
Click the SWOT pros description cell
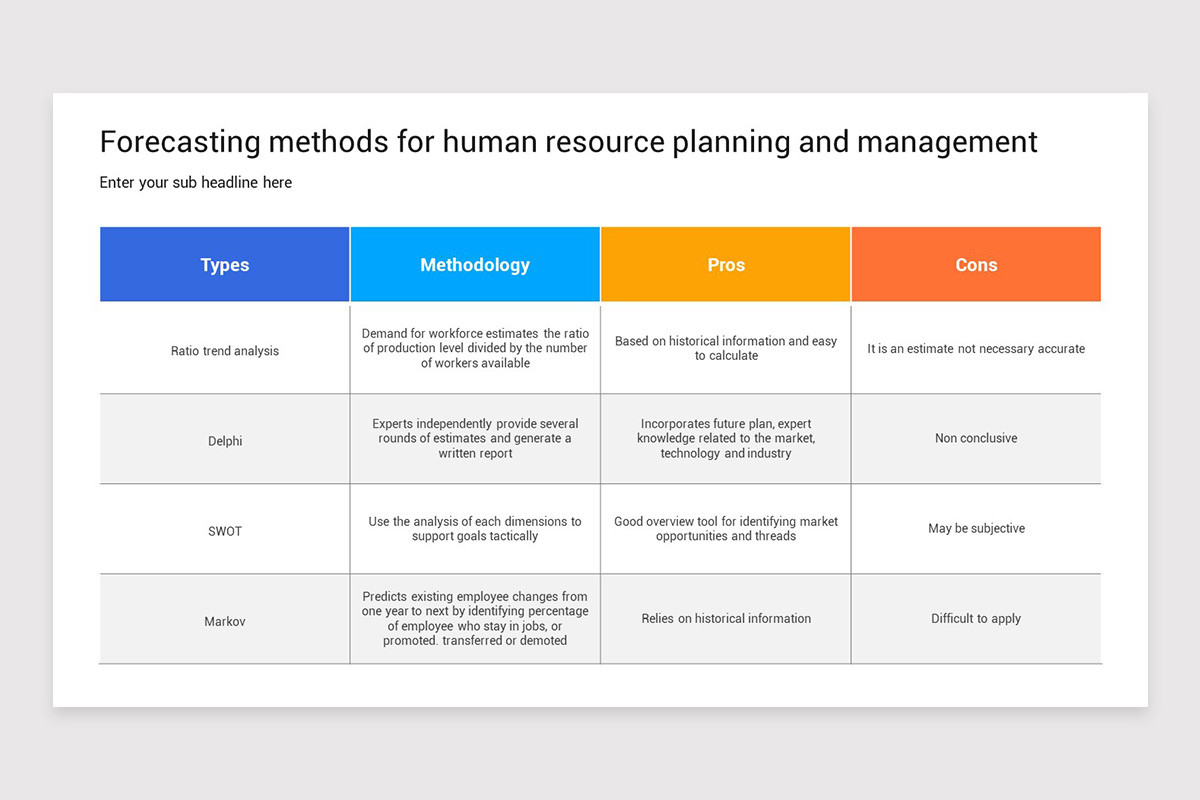[726, 529]
